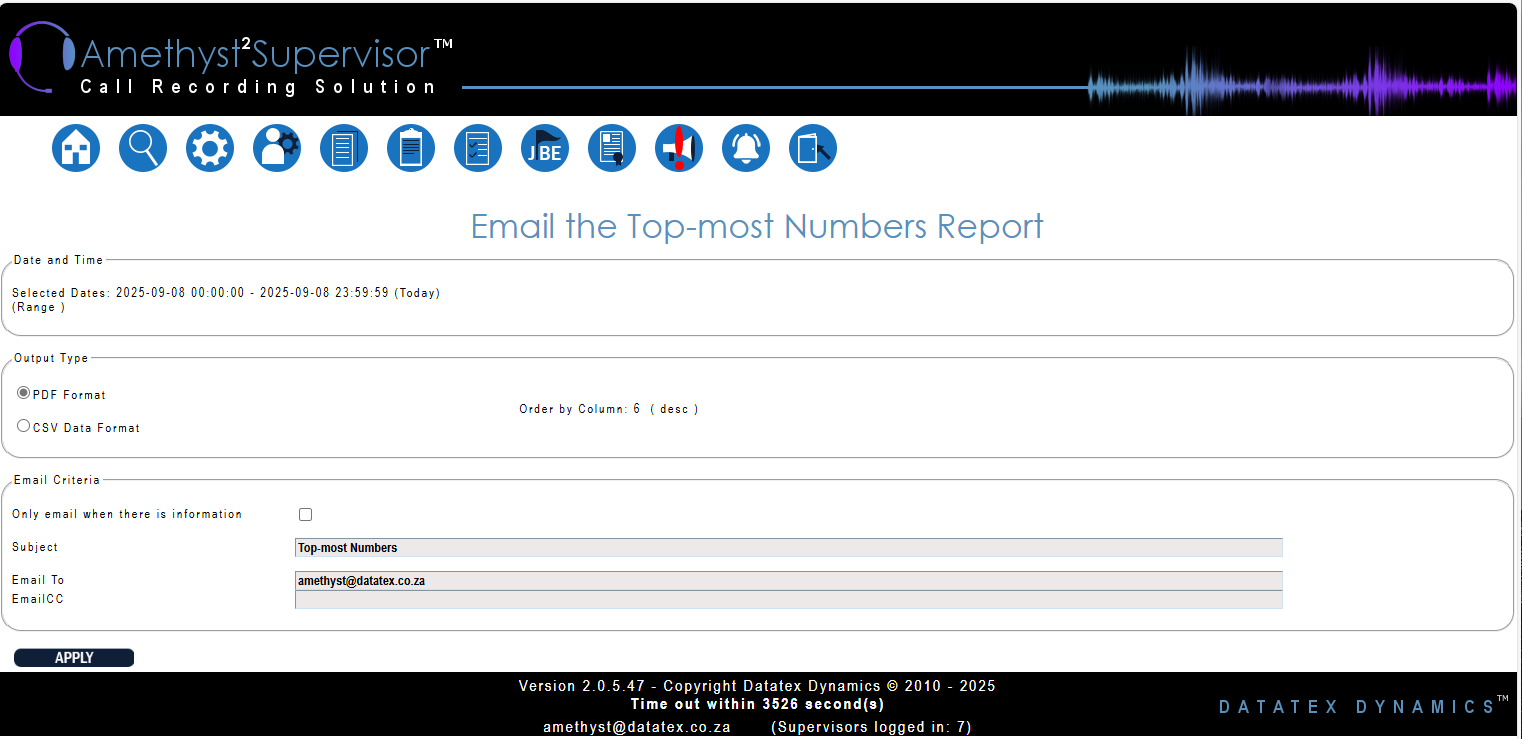Click the JBE flag icon
Viewport: 1522px width, 739px height.
(545, 148)
